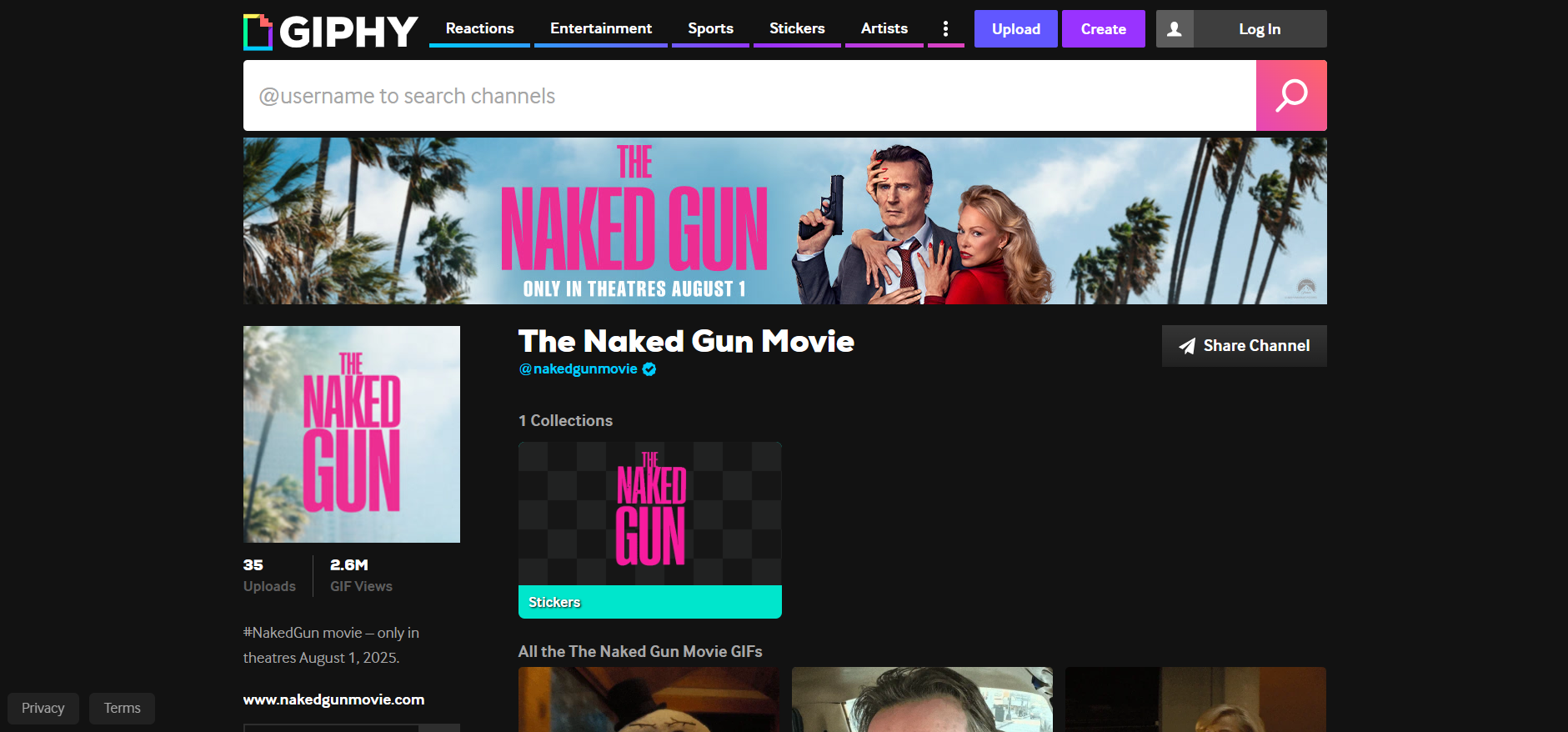Click the @nakedgunmovie username link
This screenshot has height=732, width=1568.
tap(579, 369)
